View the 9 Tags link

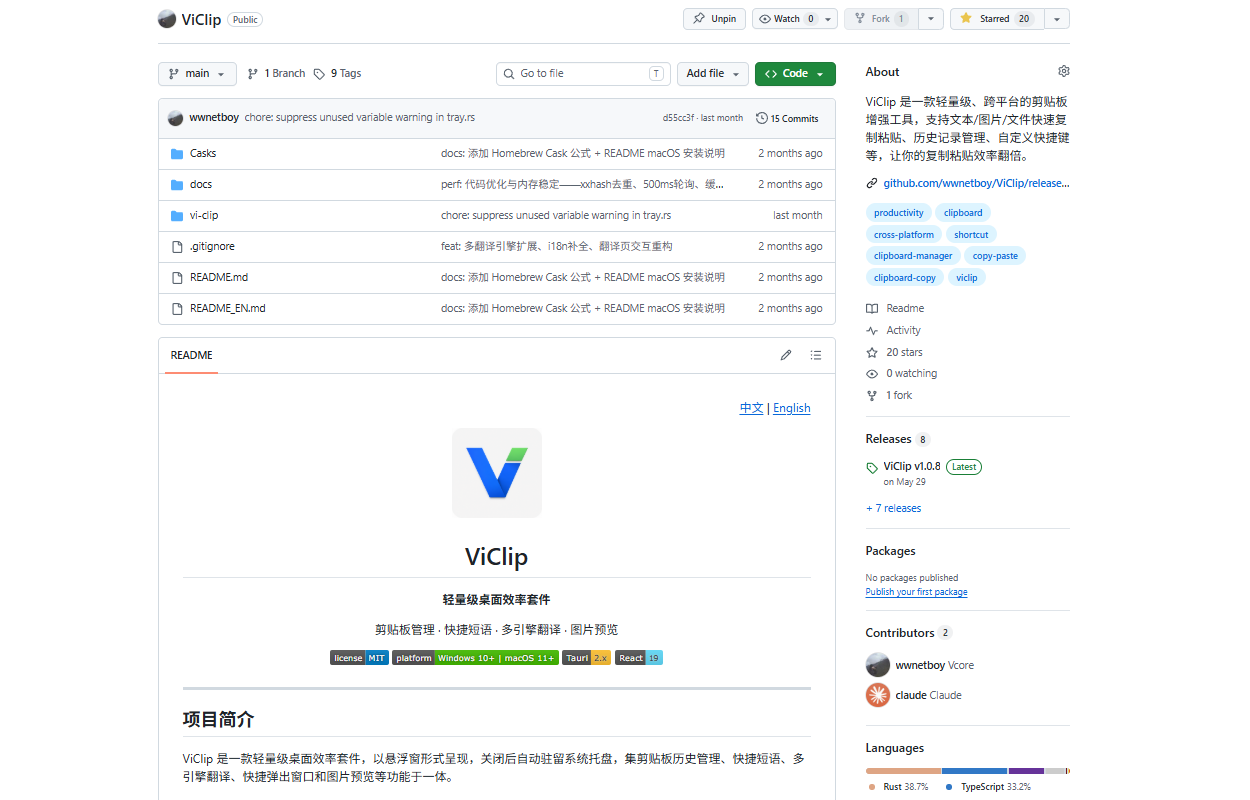[337, 74]
